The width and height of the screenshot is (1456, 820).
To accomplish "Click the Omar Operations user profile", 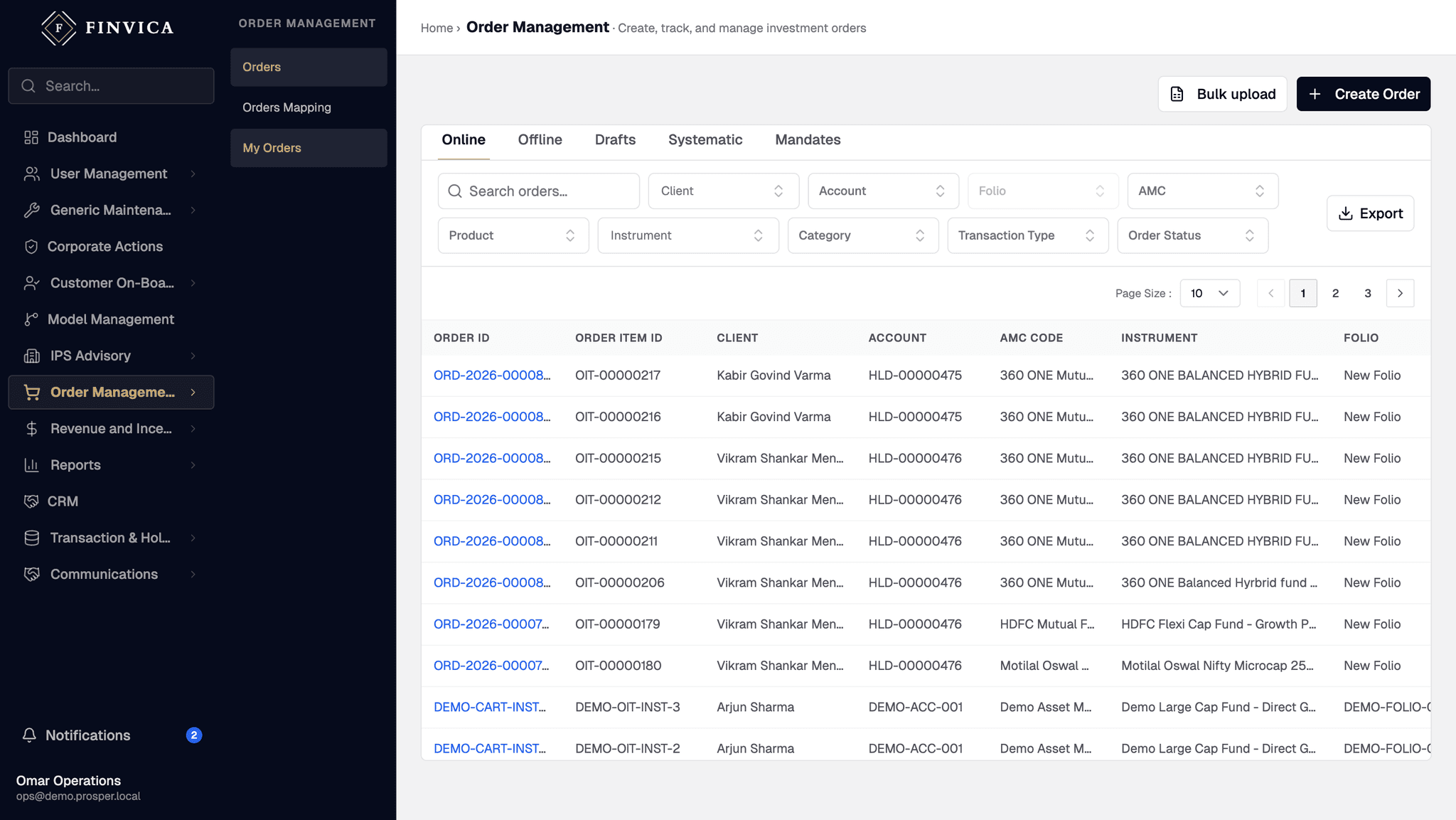I will (78, 788).
